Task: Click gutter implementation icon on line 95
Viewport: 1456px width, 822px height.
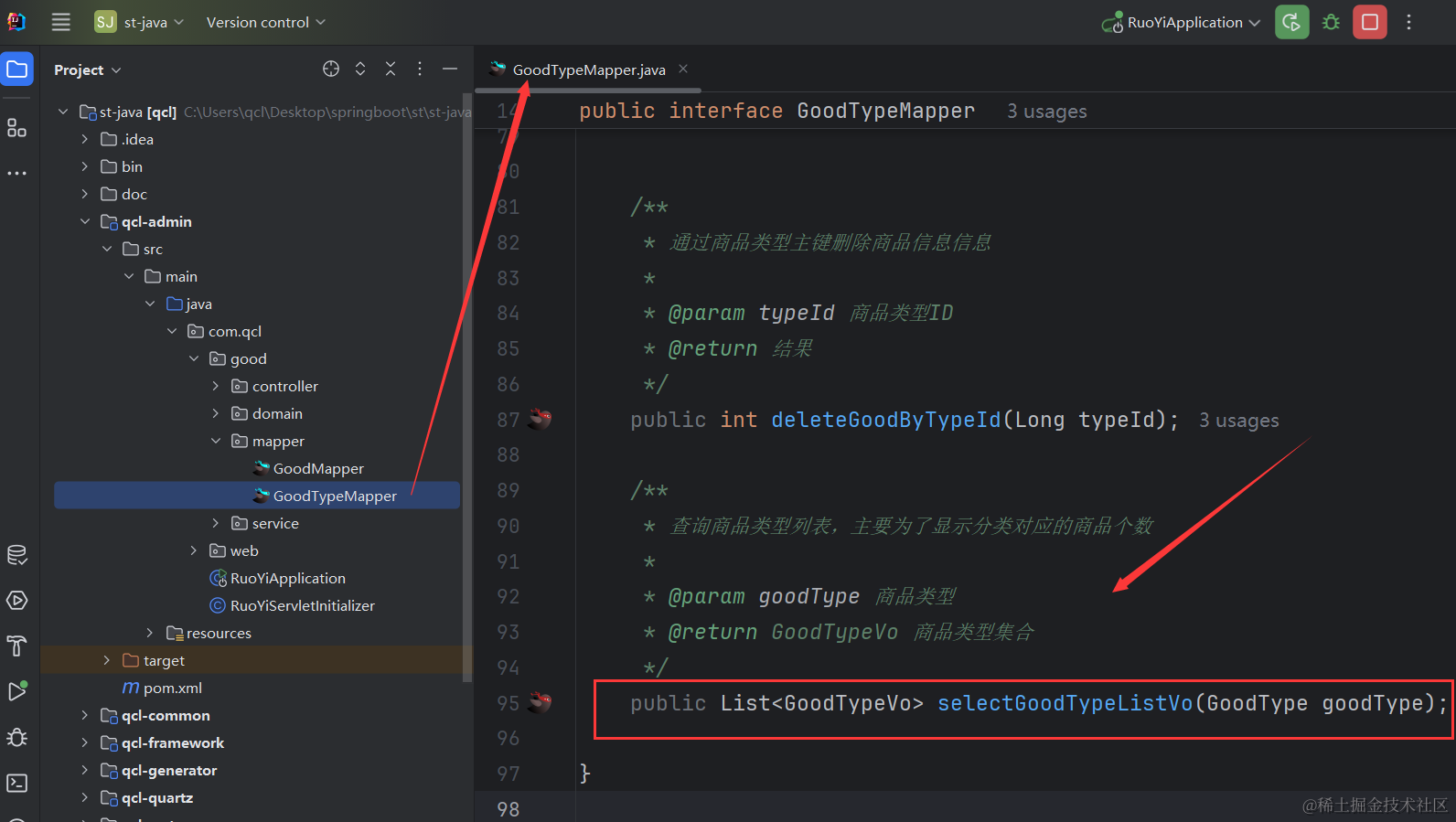Action: 541,702
